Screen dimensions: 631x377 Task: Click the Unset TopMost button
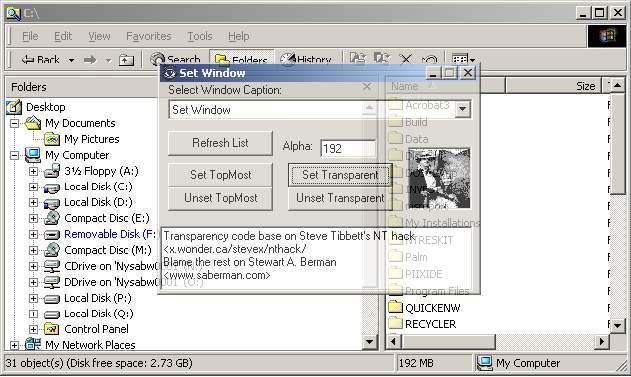pos(220,198)
